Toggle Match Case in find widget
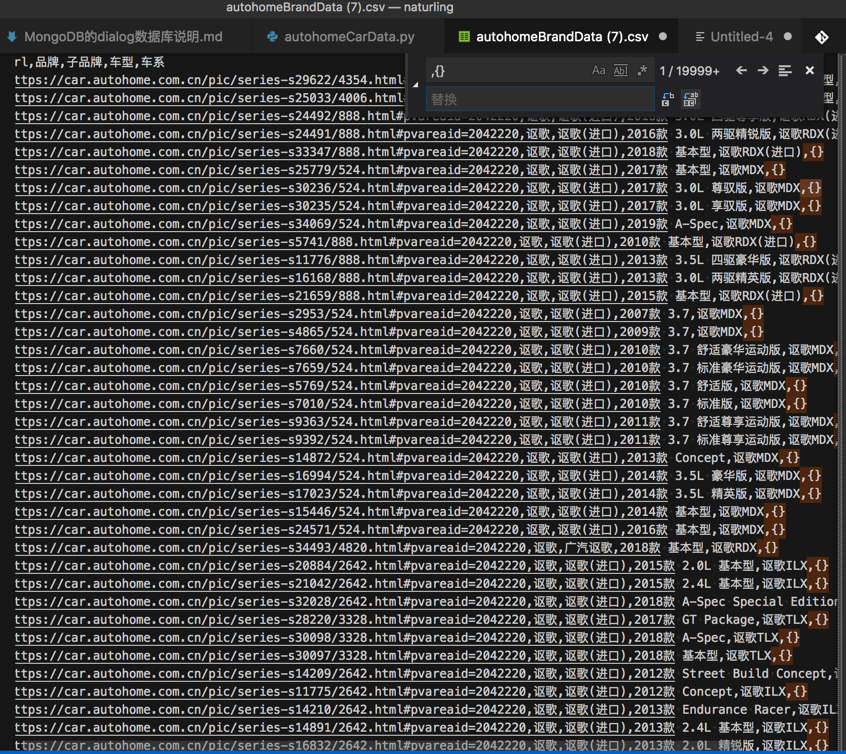Screen dimensions: 846x754 click(x=598, y=71)
